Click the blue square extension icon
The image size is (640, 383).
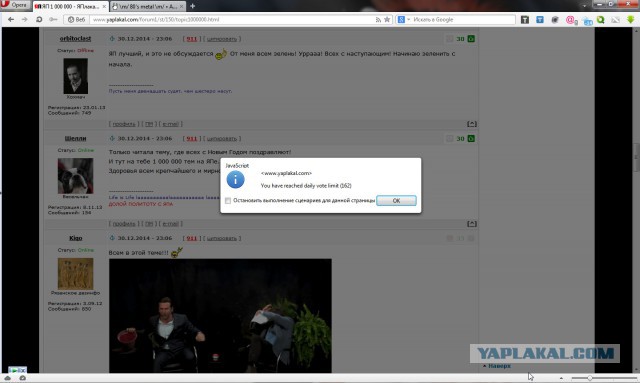coord(540,19)
